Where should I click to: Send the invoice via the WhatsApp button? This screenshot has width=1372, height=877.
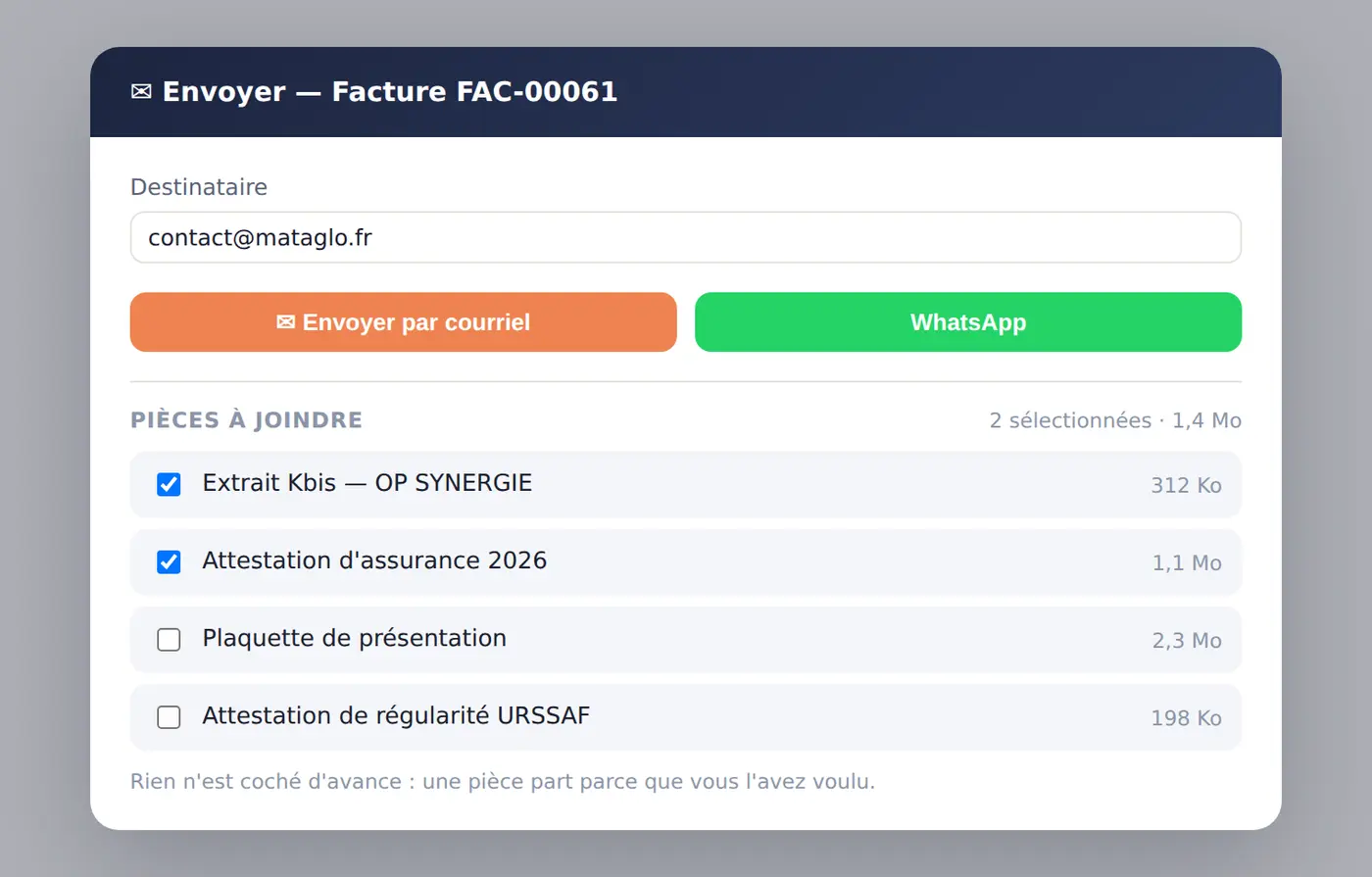click(x=968, y=322)
